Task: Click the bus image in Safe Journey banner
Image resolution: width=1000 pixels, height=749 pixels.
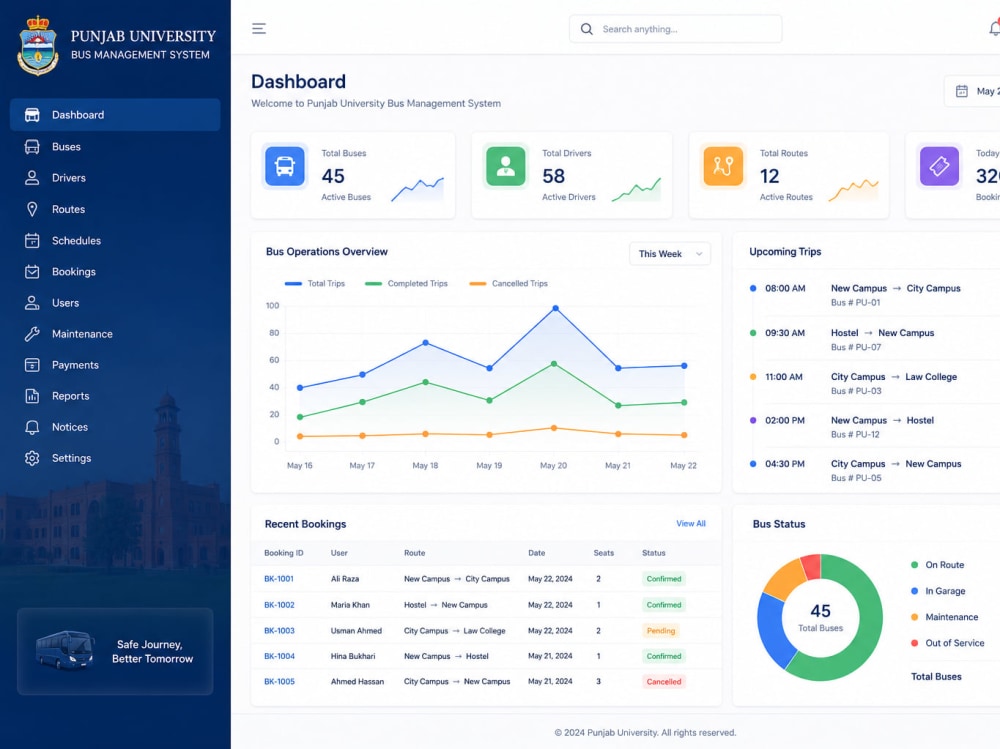Action: tap(65, 650)
